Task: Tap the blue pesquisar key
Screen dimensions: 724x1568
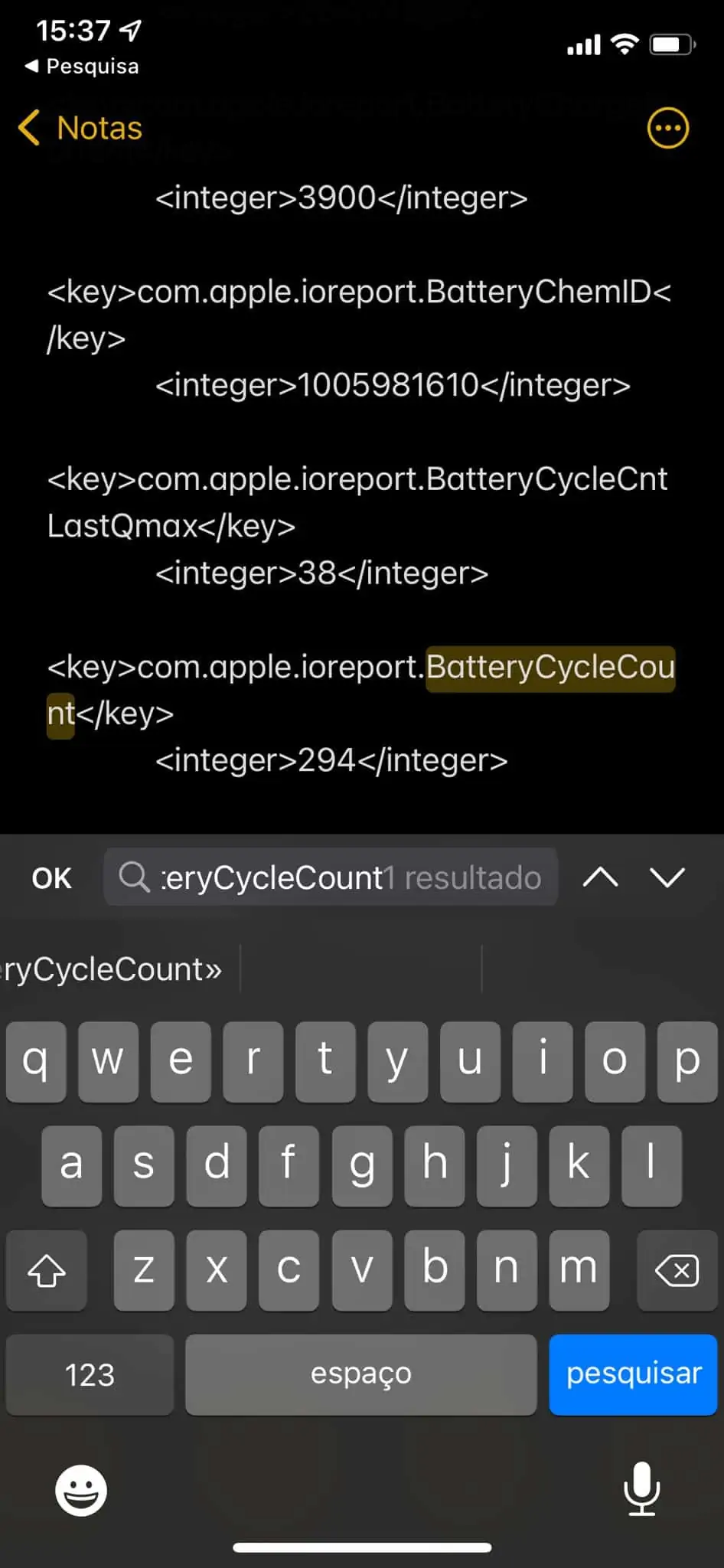Action: [x=633, y=1374]
